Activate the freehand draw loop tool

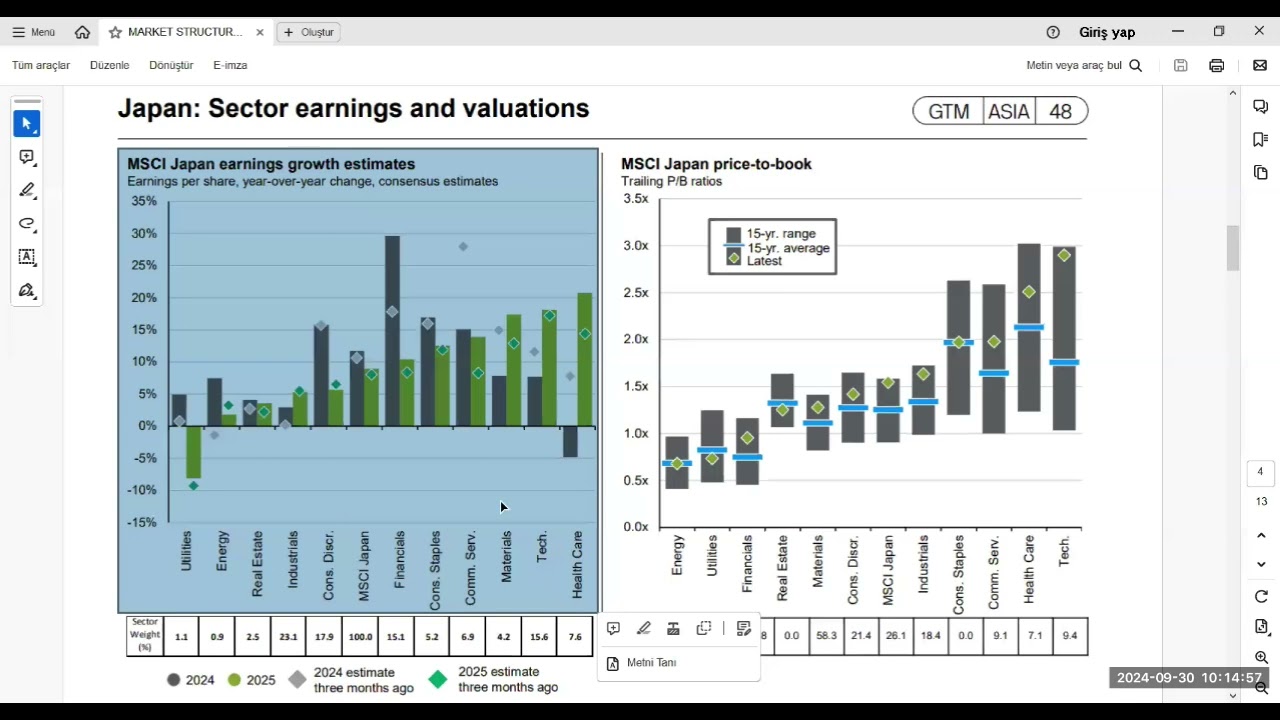click(x=27, y=224)
